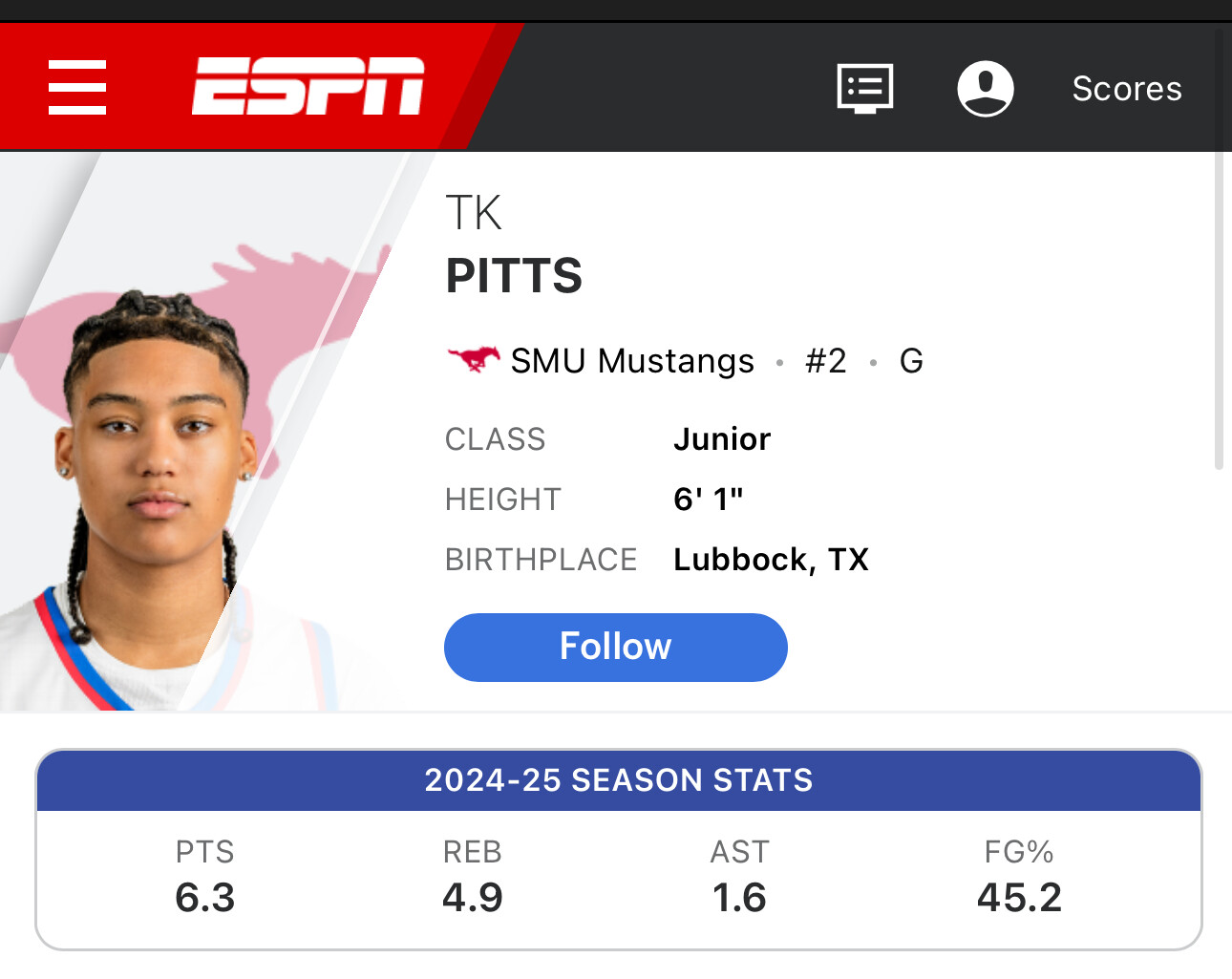
Task: Click the PTS 6.3 stat
Action: click(205, 877)
